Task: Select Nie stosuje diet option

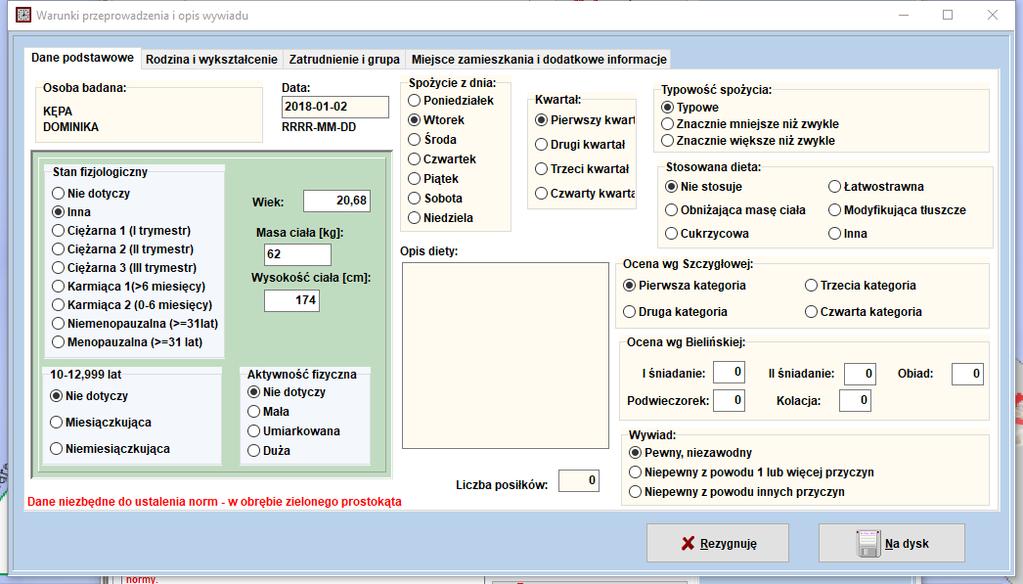Action: click(703, 187)
